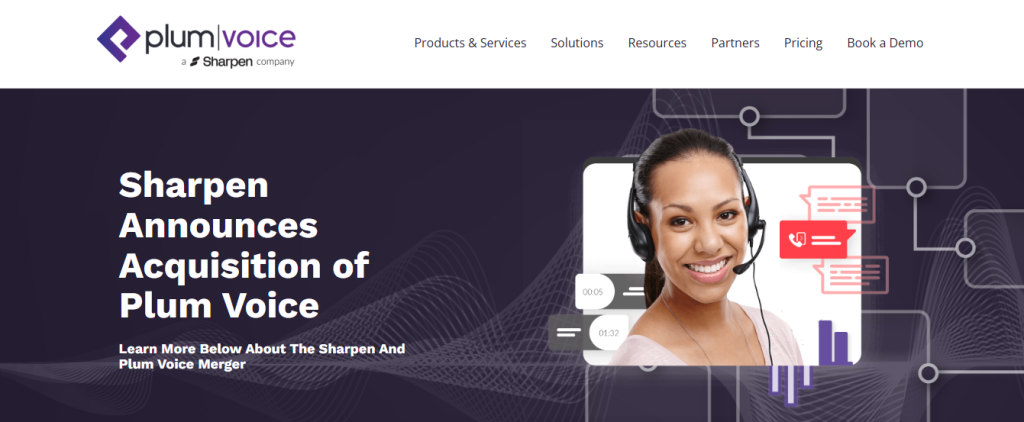
Task: Expand the Partners navigation menu
Action: click(x=735, y=43)
